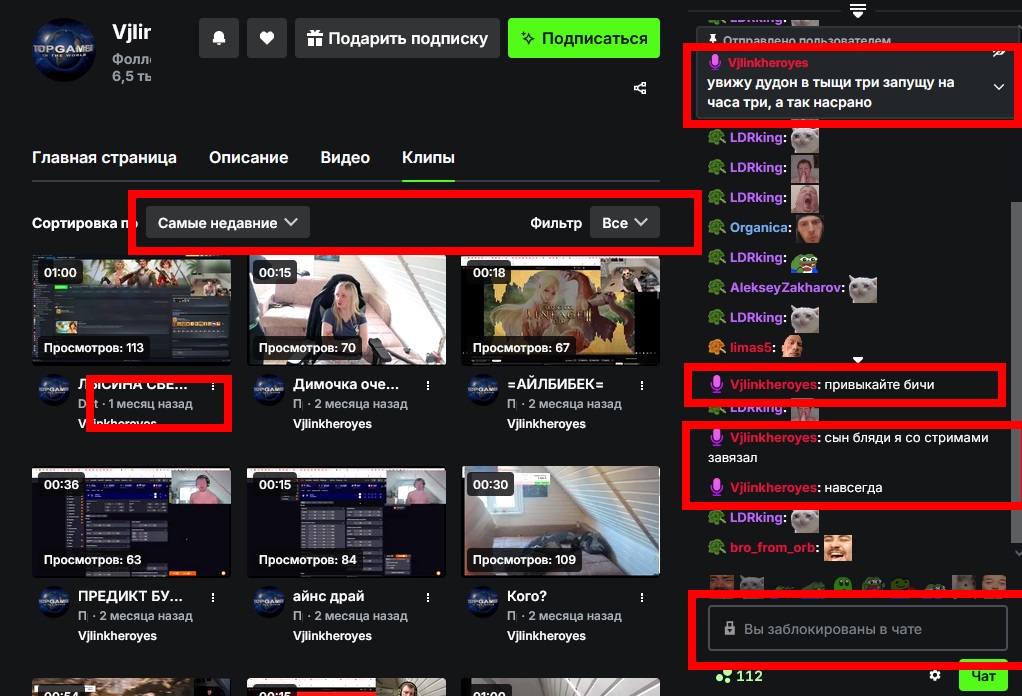Open chat settings gear icon

[x=935, y=676]
